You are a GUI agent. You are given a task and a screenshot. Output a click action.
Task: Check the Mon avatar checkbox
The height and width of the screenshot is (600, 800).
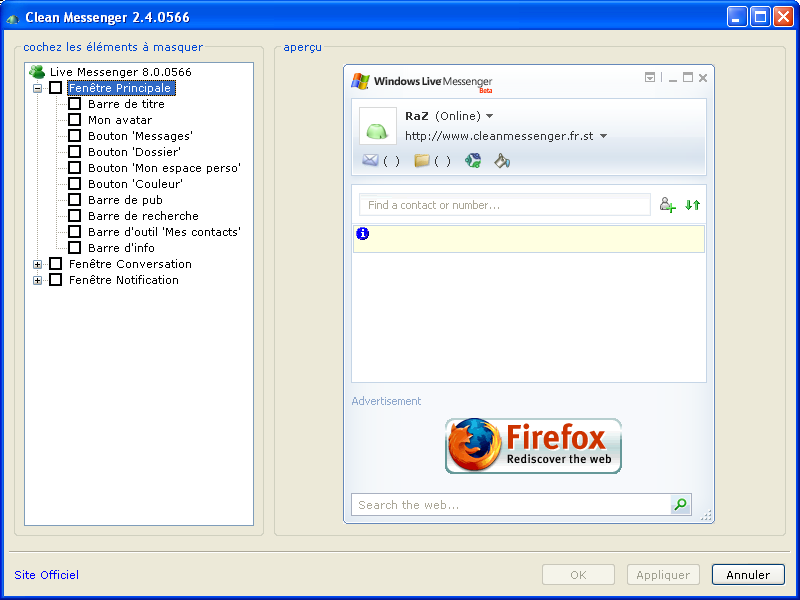tap(74, 120)
